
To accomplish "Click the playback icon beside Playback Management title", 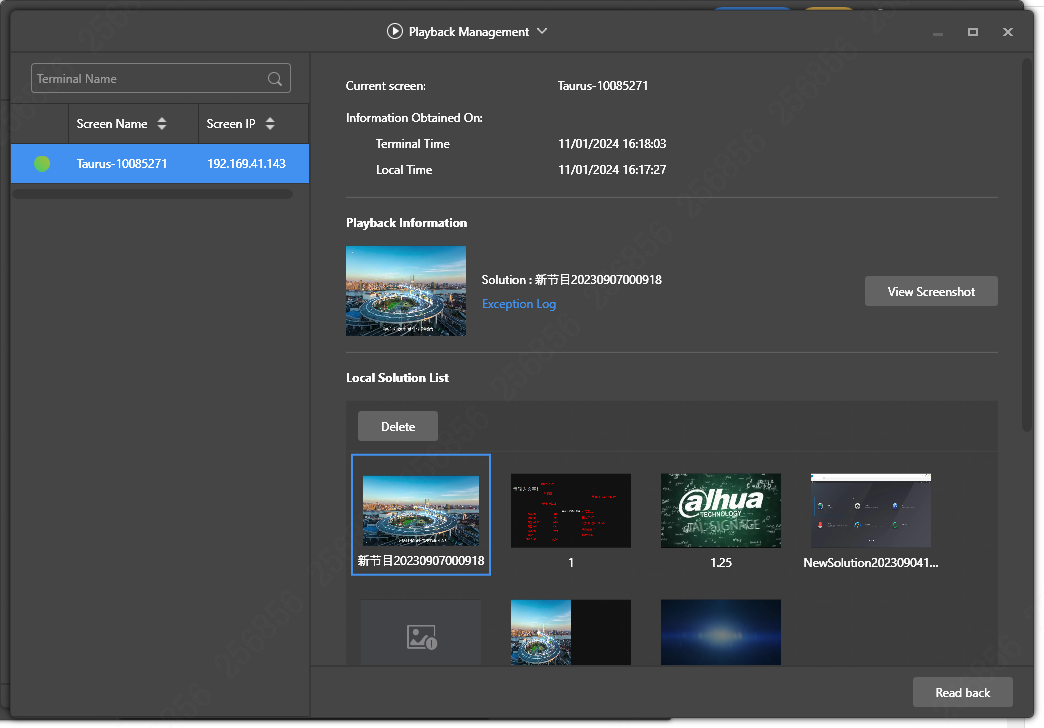I will click(x=394, y=31).
